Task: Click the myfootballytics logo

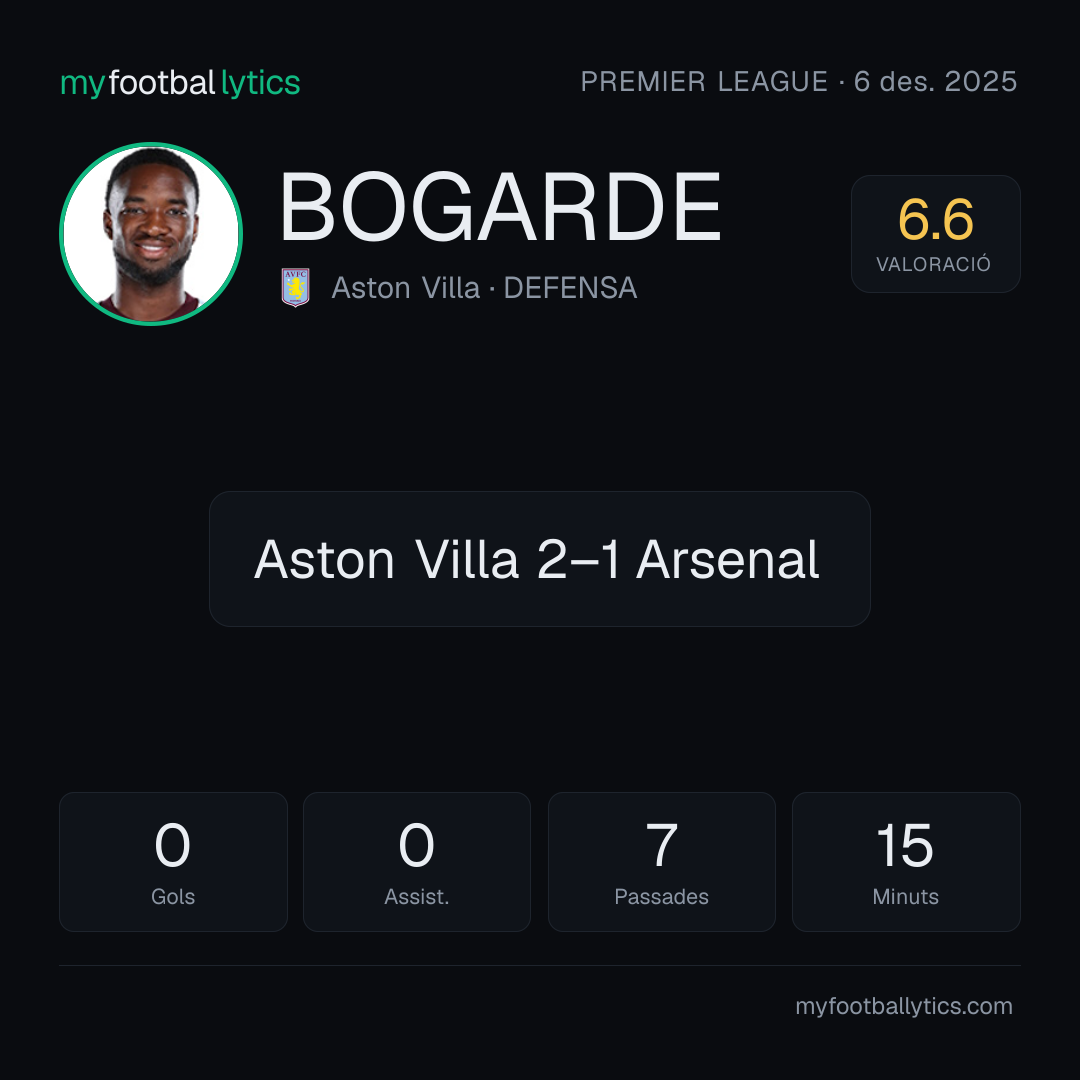Action: click(180, 83)
